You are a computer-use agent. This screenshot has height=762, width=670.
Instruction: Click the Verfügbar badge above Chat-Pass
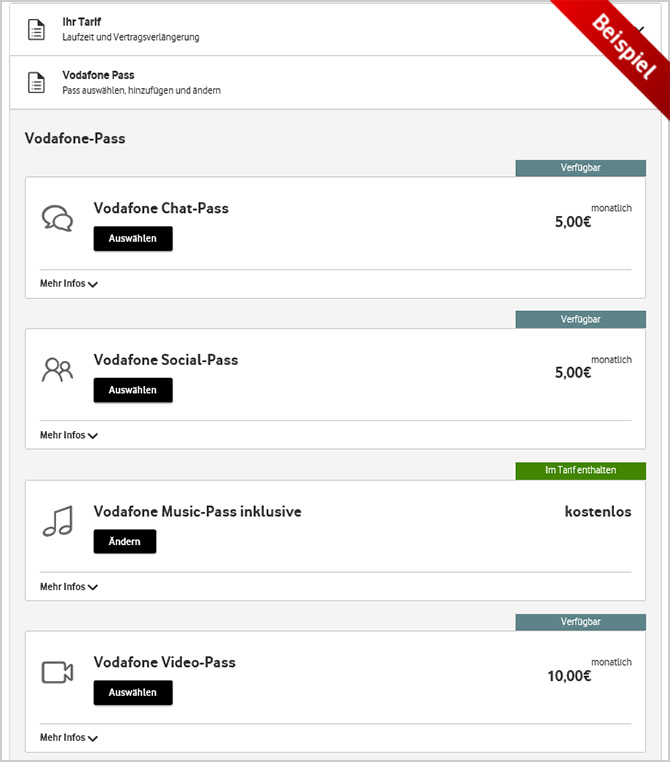point(580,168)
